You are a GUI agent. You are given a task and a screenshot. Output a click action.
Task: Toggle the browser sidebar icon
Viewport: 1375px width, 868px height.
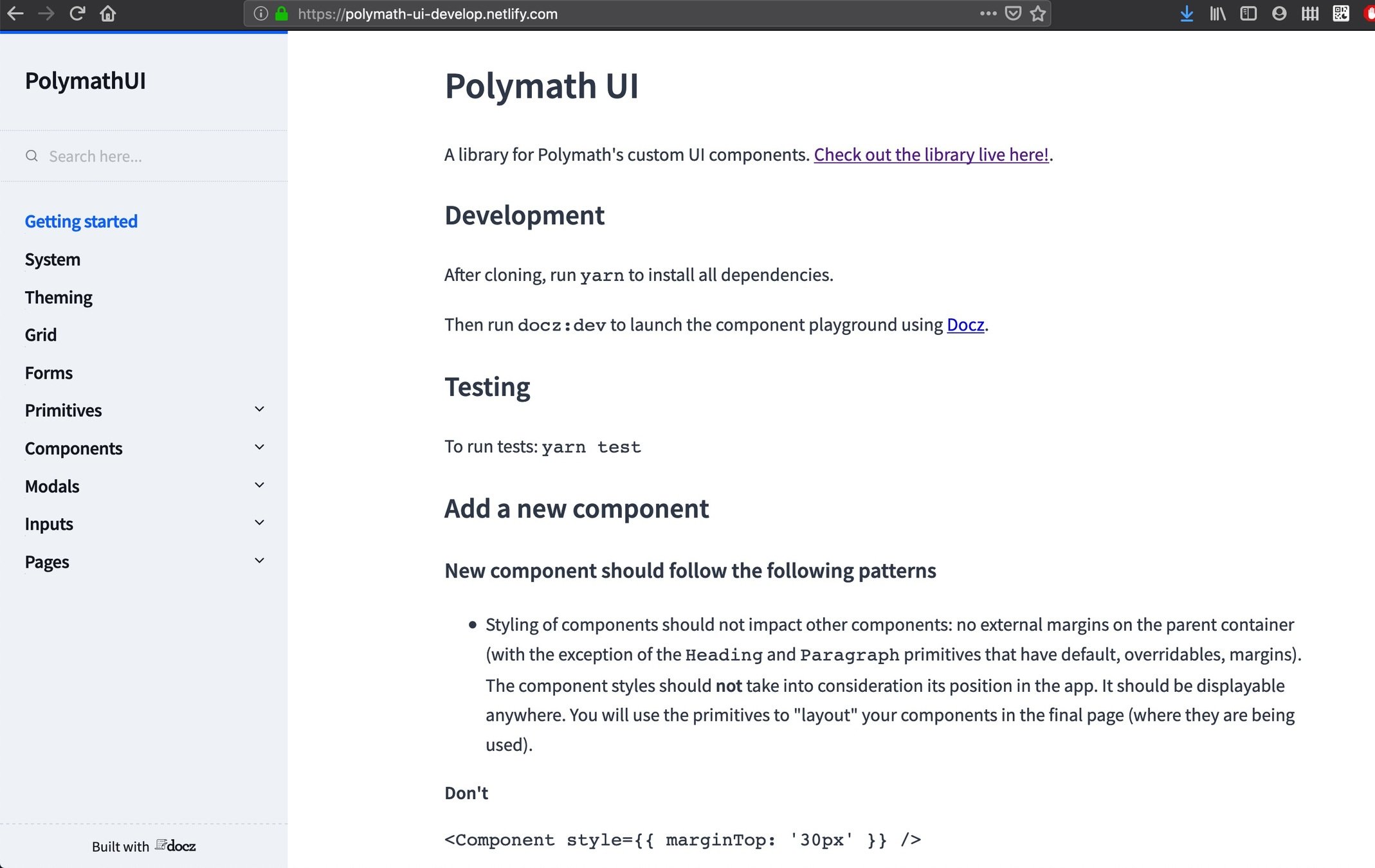click(x=1248, y=14)
